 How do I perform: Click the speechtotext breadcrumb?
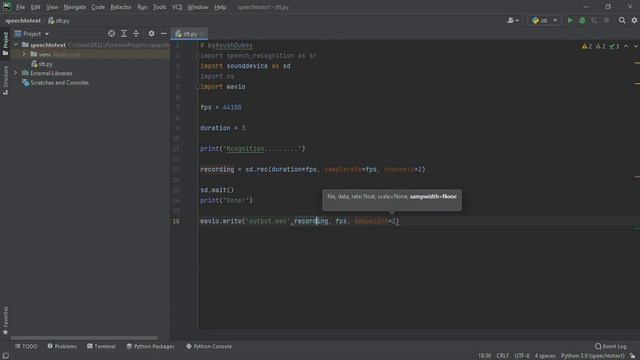point(23,20)
